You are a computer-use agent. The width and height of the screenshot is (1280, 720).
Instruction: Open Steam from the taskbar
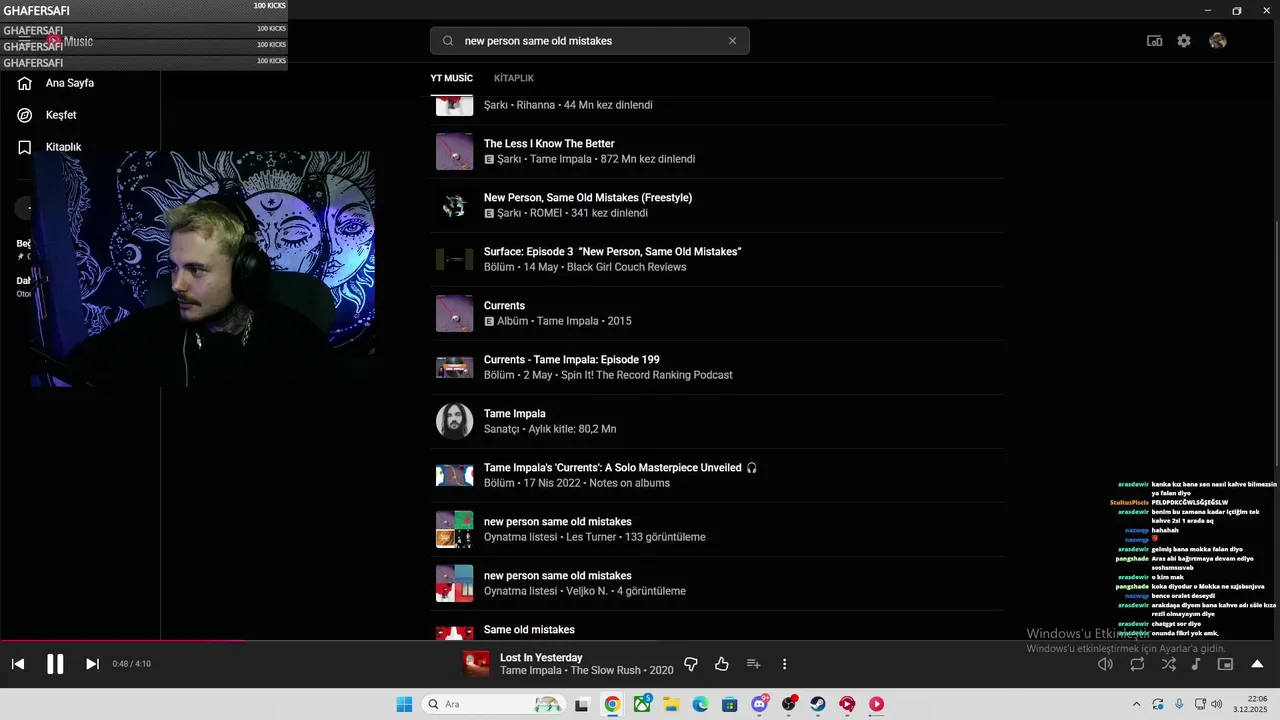point(818,704)
